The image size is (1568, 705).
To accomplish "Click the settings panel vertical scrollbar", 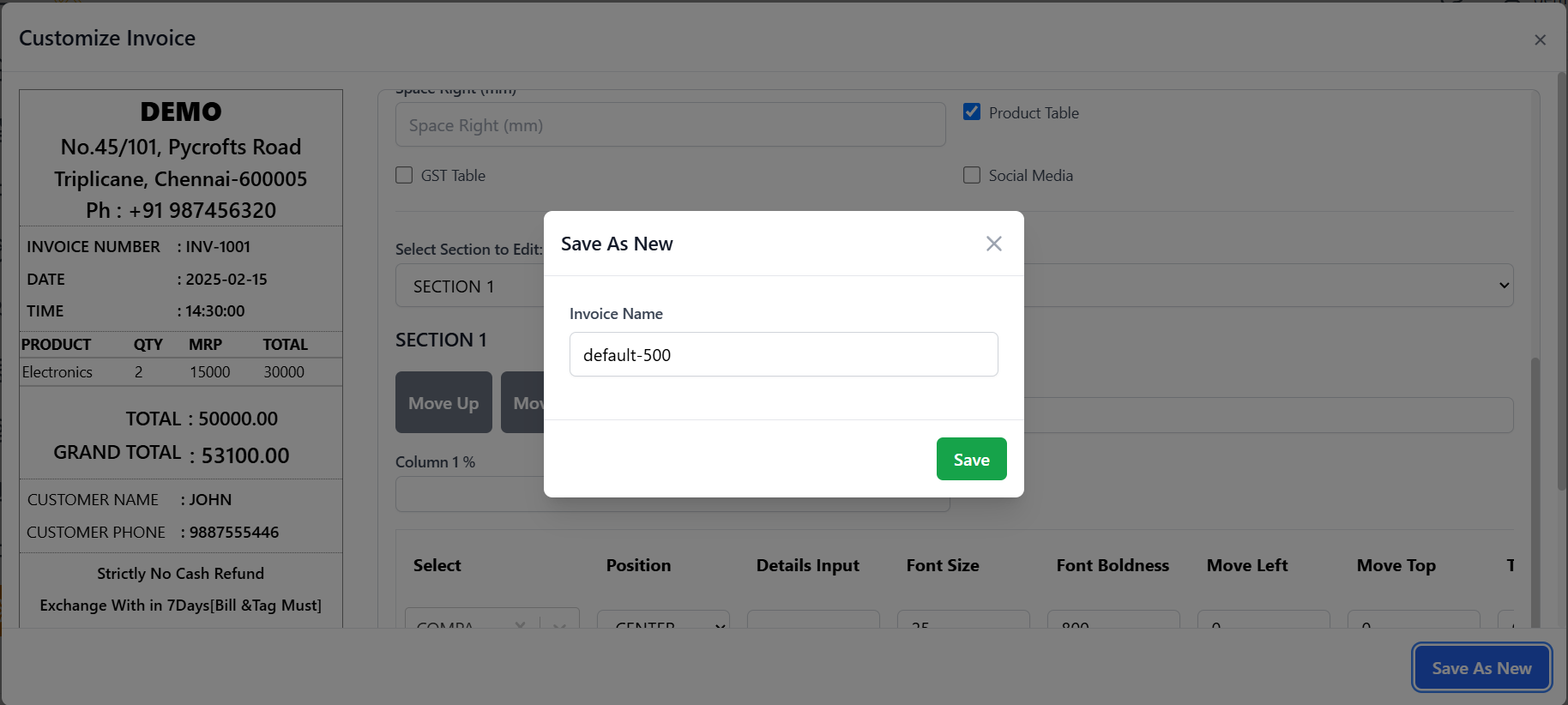I will pyautogui.click(x=1535, y=480).
